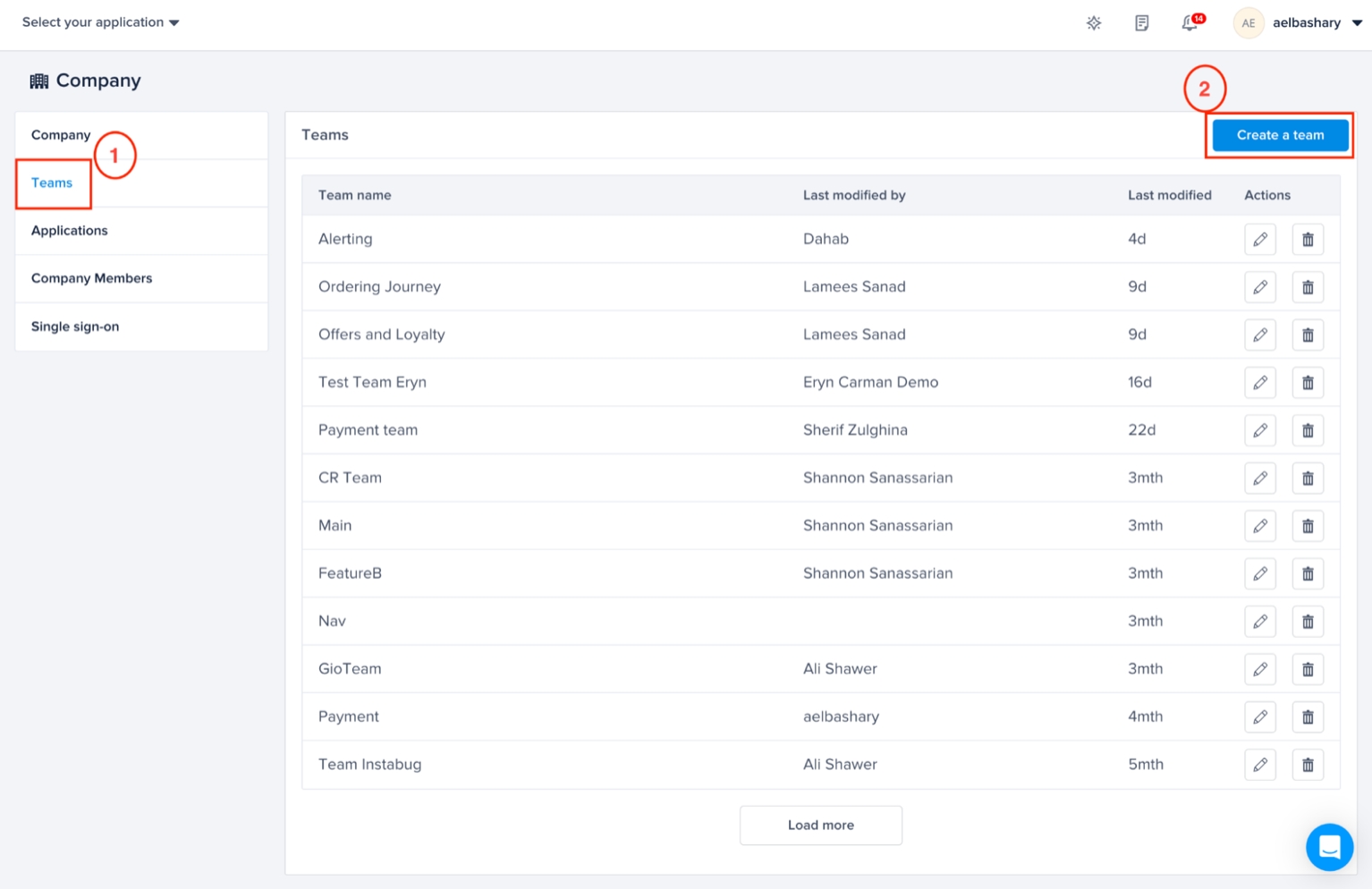This screenshot has height=889, width=1372.
Task: Edit the GioTeam entry
Action: point(1259,669)
